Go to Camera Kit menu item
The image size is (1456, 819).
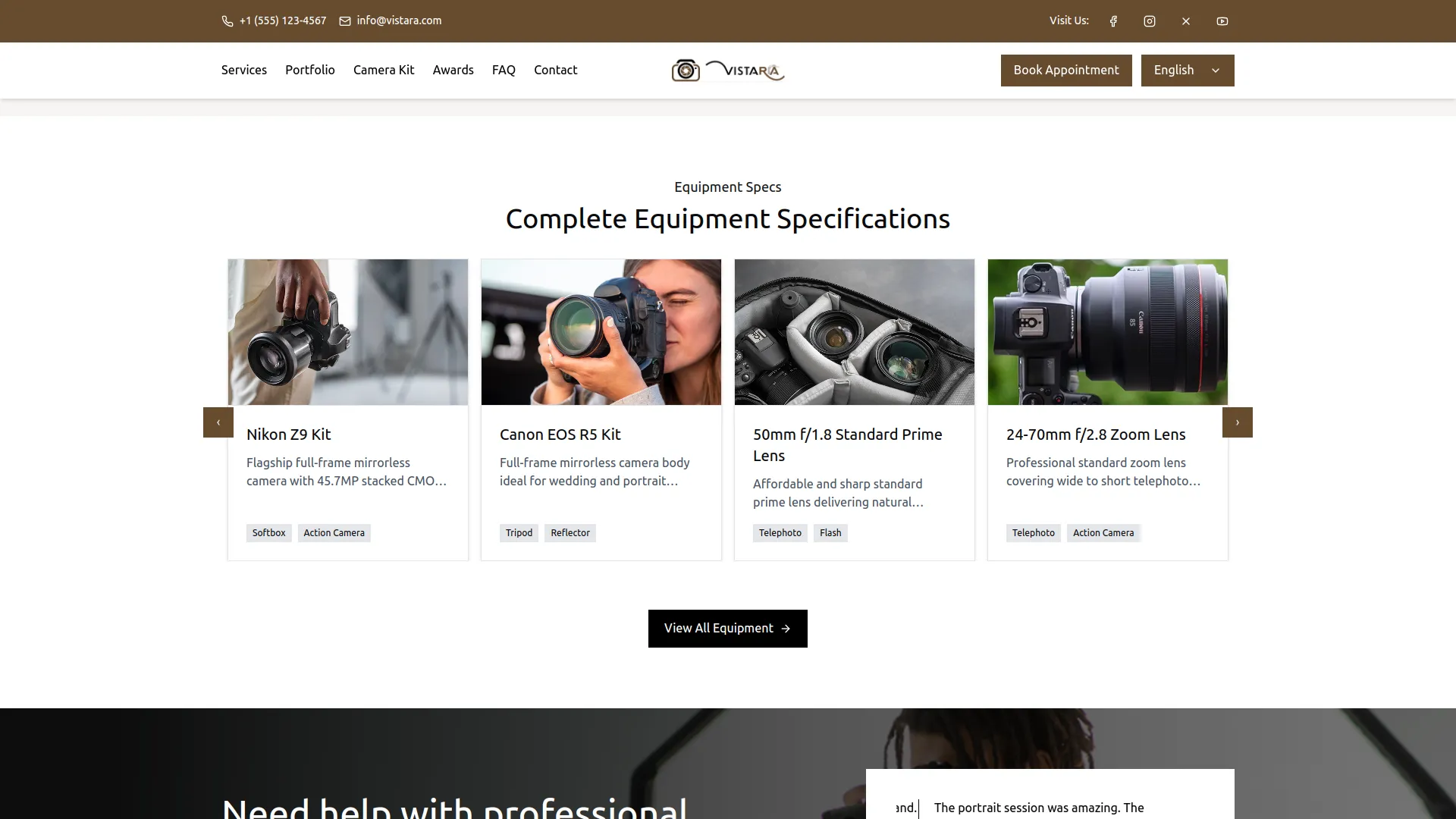coord(384,70)
